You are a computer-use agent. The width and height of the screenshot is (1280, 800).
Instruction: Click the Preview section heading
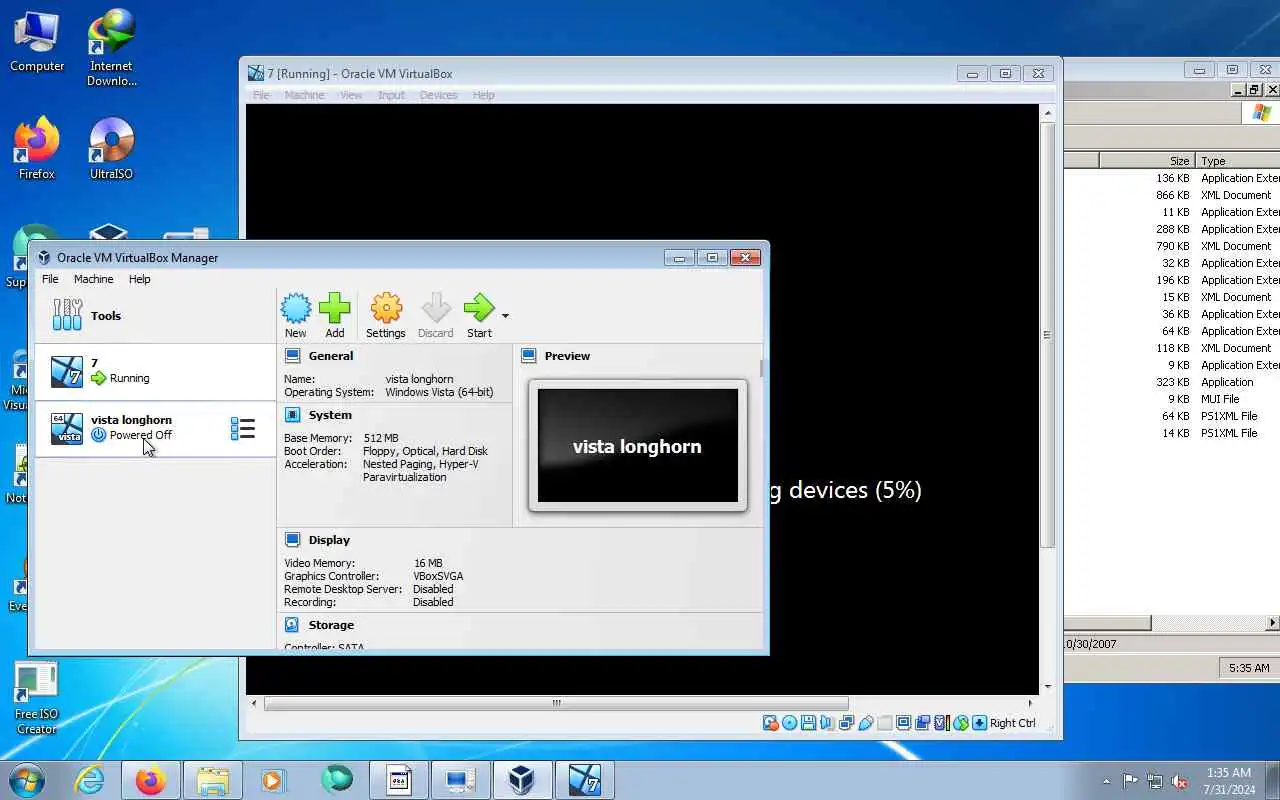pyautogui.click(x=567, y=356)
